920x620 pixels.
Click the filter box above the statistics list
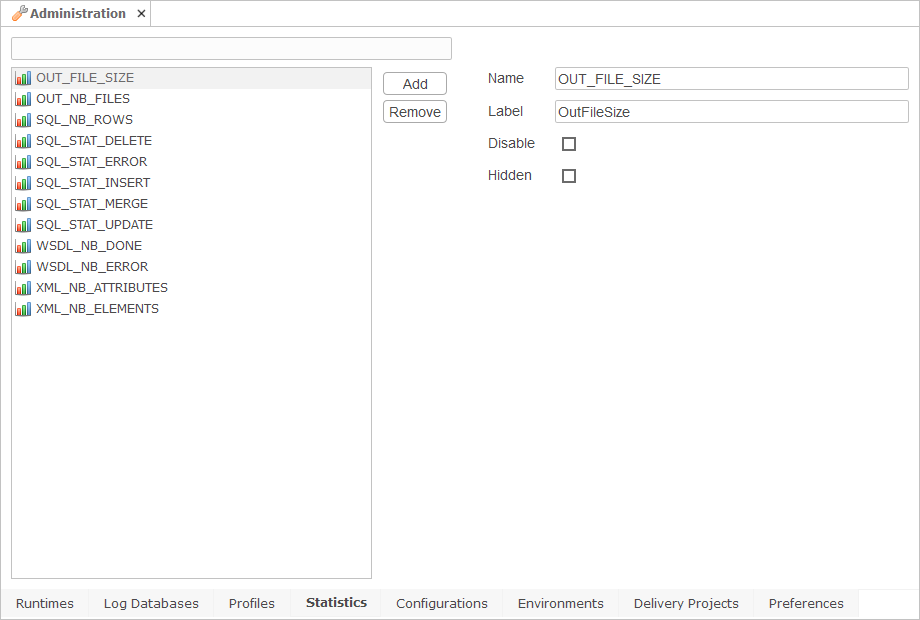tap(231, 49)
